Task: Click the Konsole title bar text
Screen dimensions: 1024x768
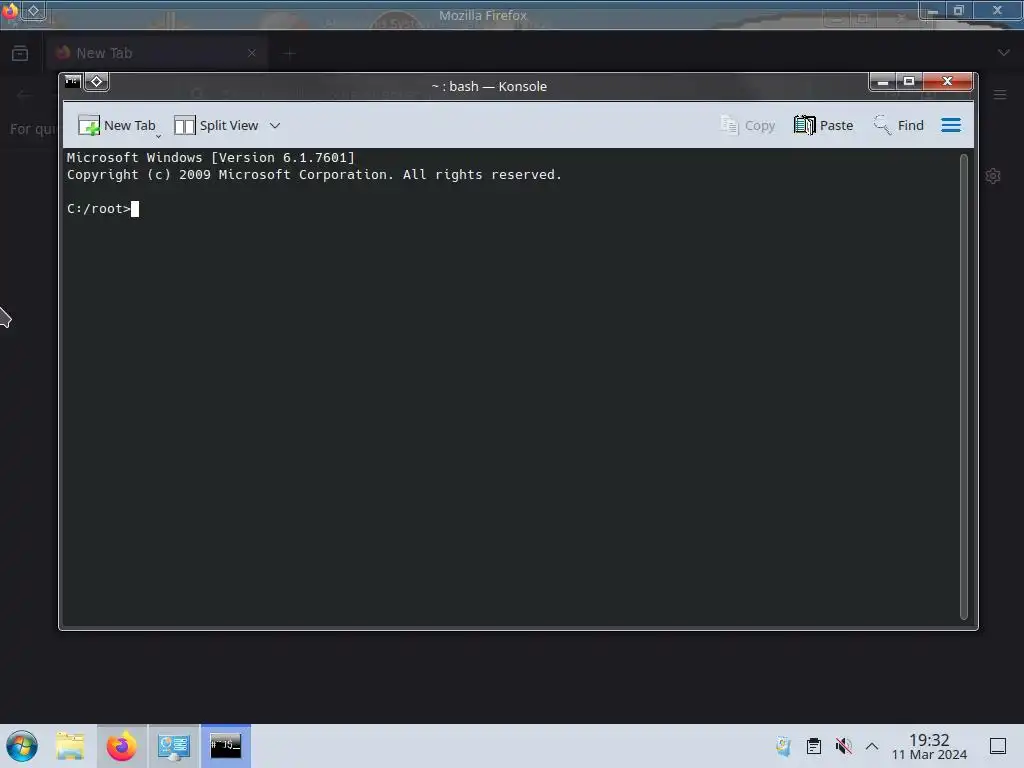Action: pos(489,86)
